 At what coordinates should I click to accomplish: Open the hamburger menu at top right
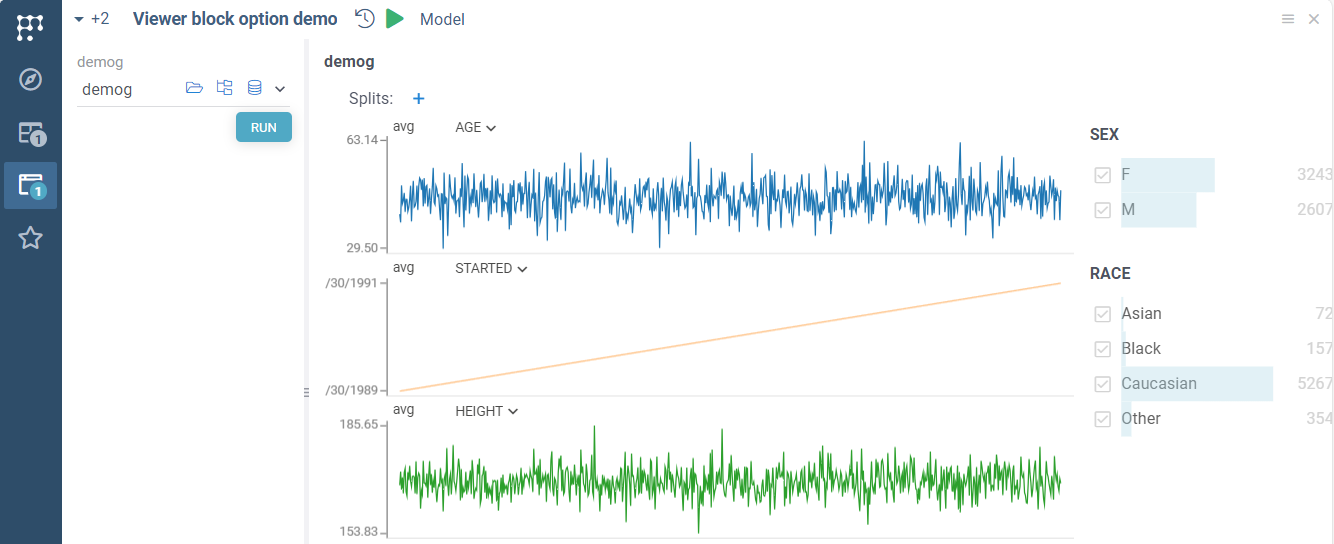pyautogui.click(x=1288, y=19)
